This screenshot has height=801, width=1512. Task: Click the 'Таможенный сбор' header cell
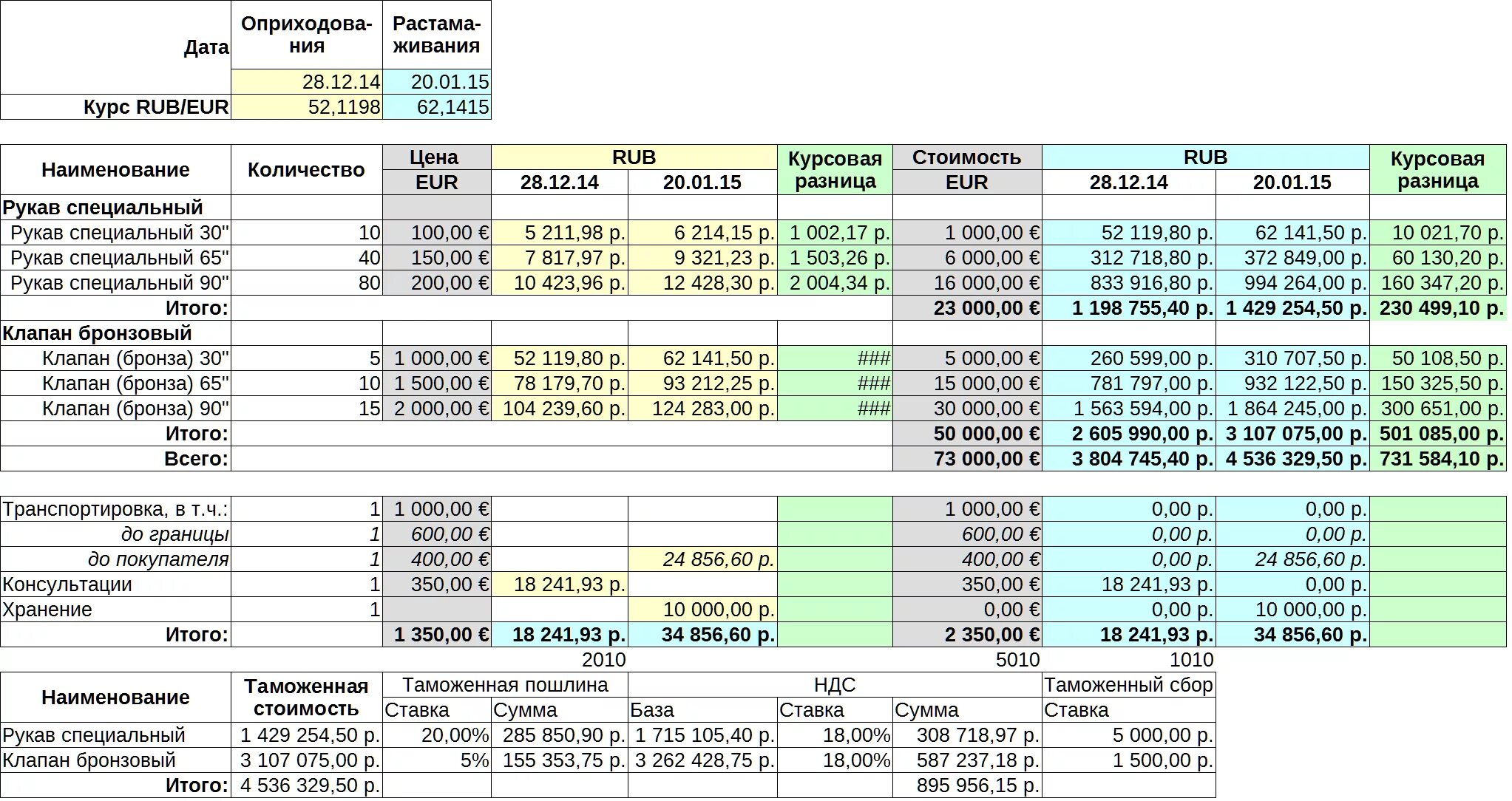point(1129,685)
